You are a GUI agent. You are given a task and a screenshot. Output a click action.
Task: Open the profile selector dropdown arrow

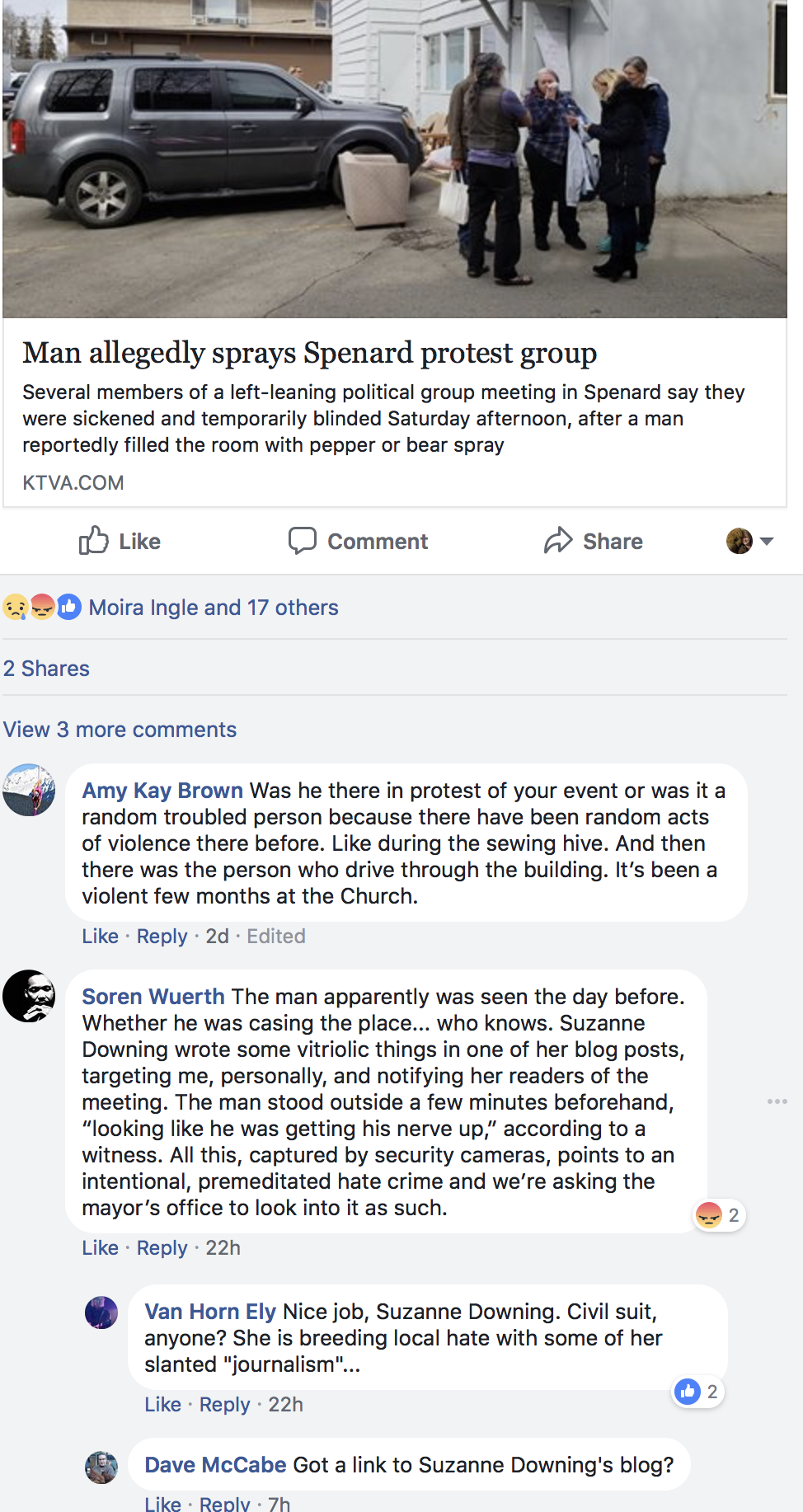767,542
